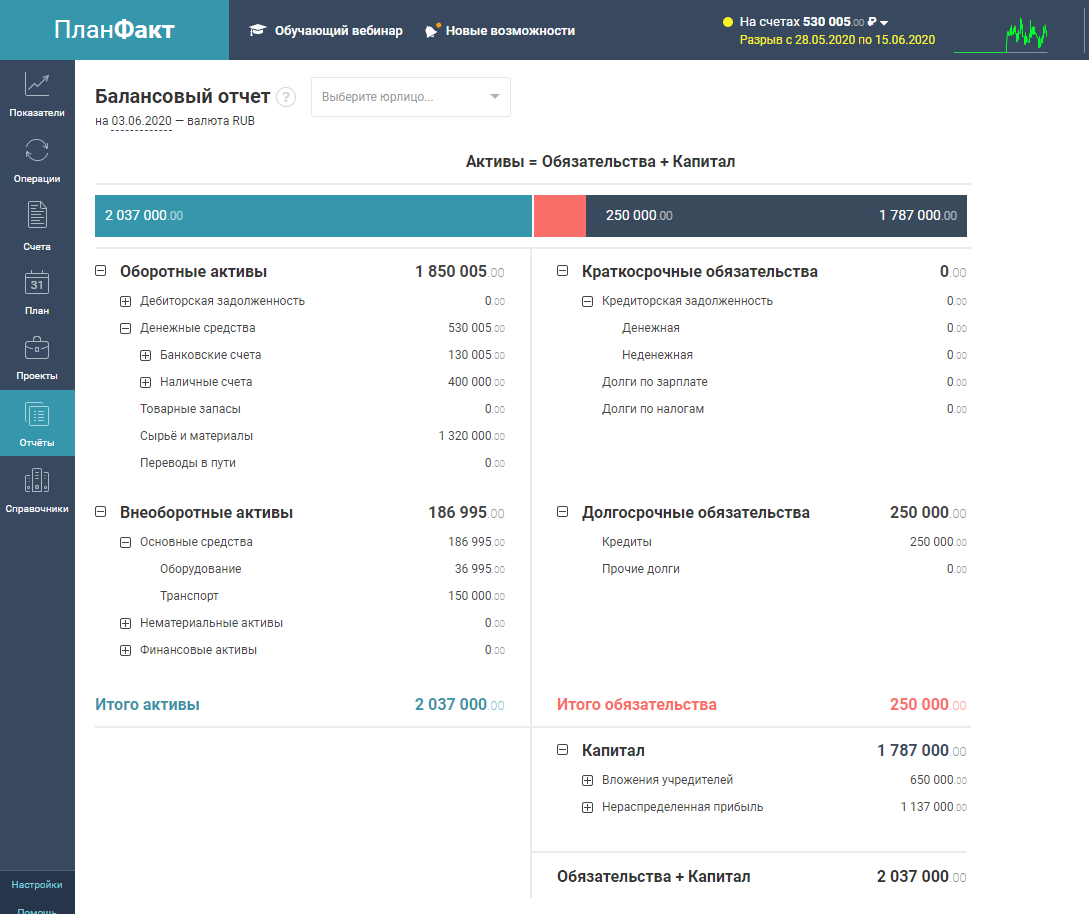Open Настройки in the sidebar

coord(37,885)
